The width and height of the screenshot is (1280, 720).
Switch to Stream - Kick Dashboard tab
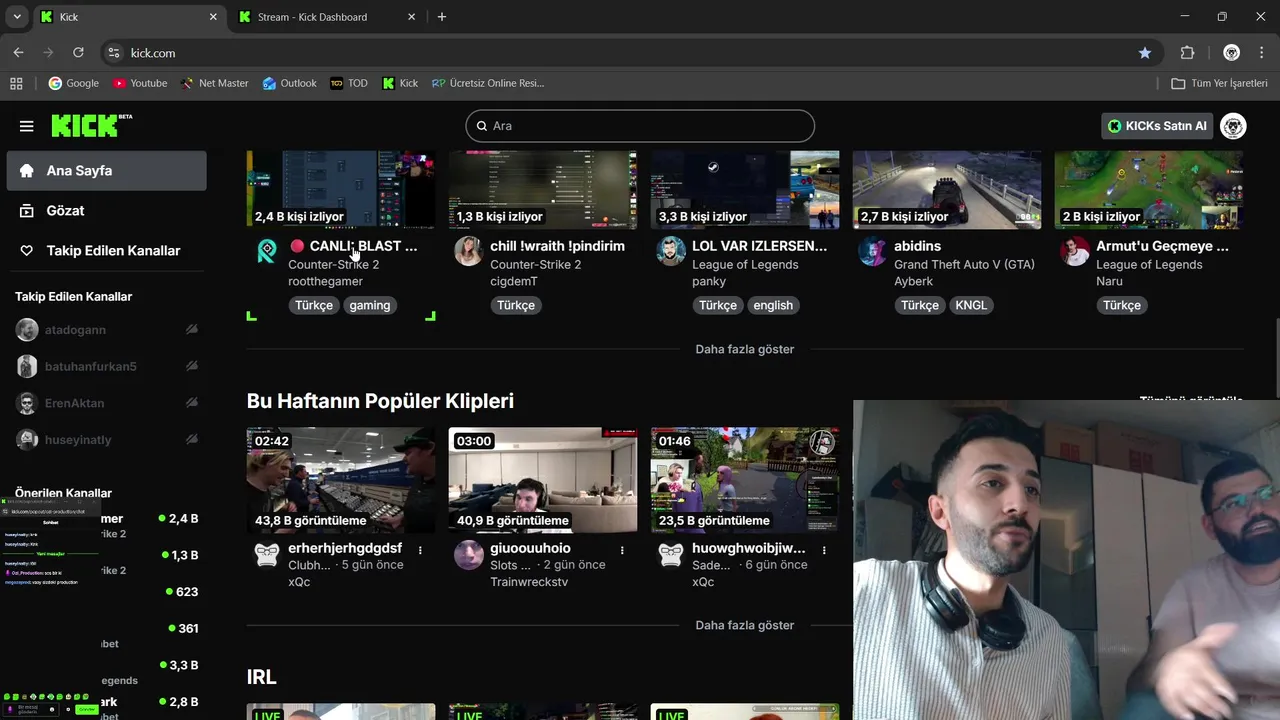[326, 17]
